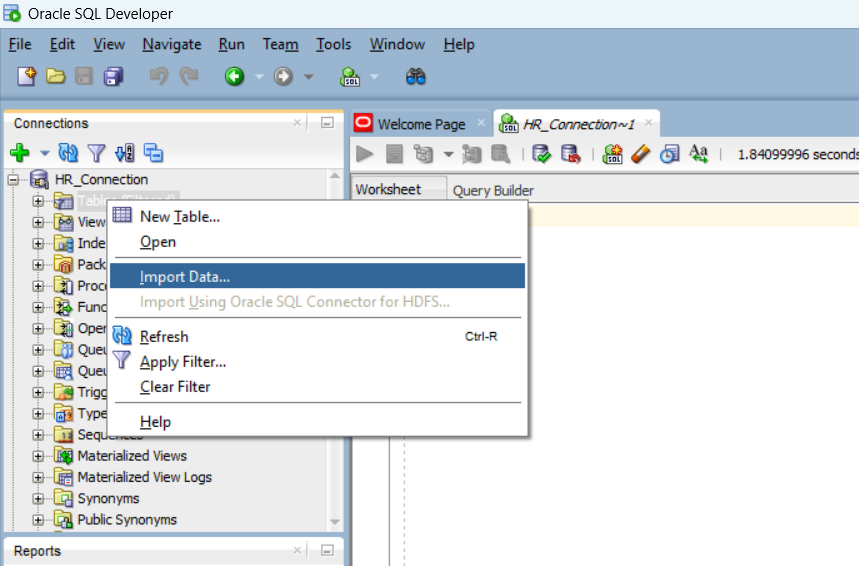
Task: Click the Save floppy disk icon
Action: pos(84,76)
